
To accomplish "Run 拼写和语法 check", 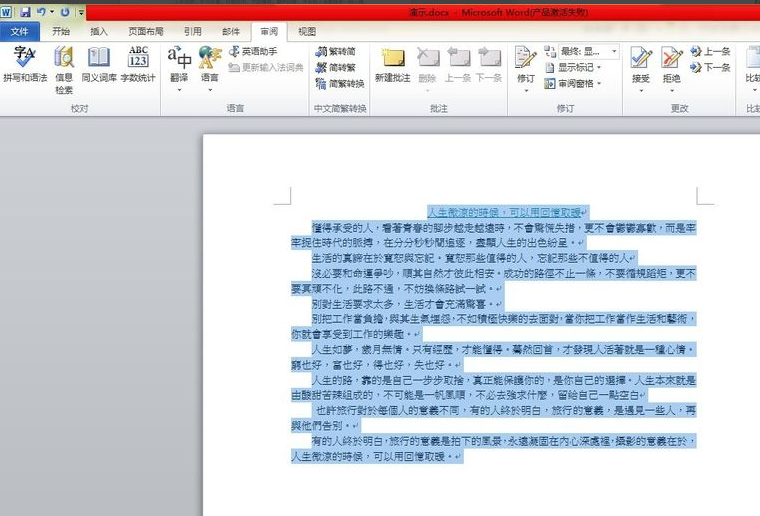I will [x=25, y=64].
